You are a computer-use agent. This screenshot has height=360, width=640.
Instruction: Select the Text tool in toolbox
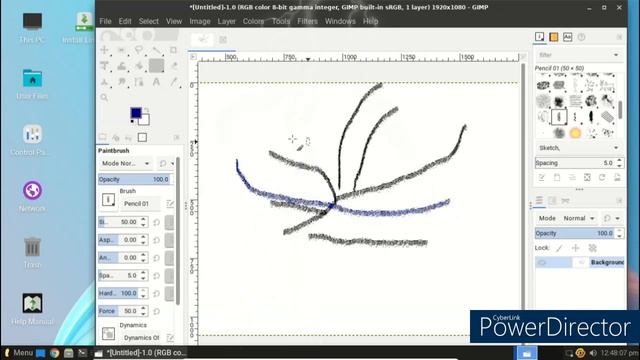click(156, 82)
